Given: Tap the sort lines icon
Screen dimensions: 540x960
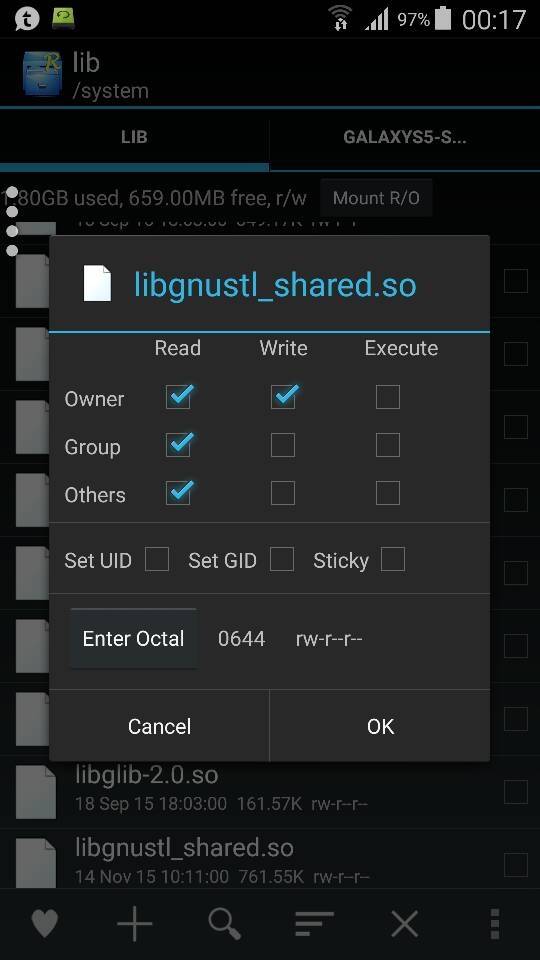Looking at the screenshot, I should point(314,923).
